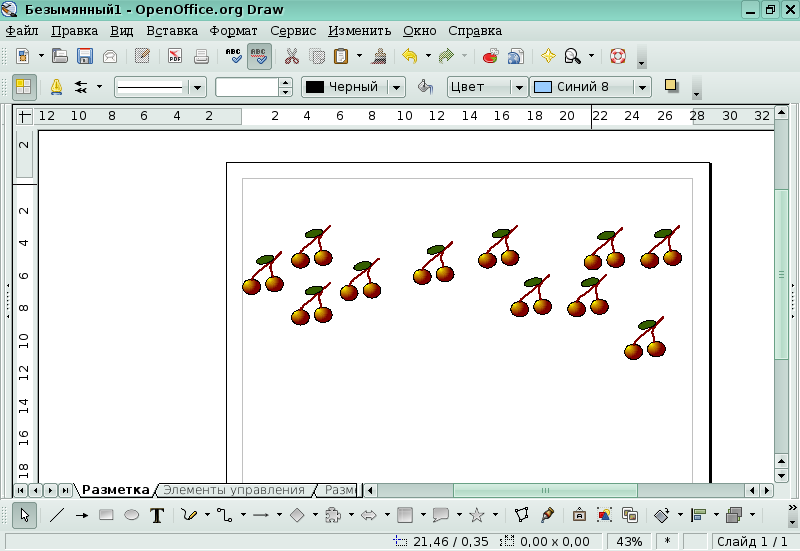The height and width of the screenshot is (551, 800).
Task: Select the Rectangle tool
Action: pos(106,515)
